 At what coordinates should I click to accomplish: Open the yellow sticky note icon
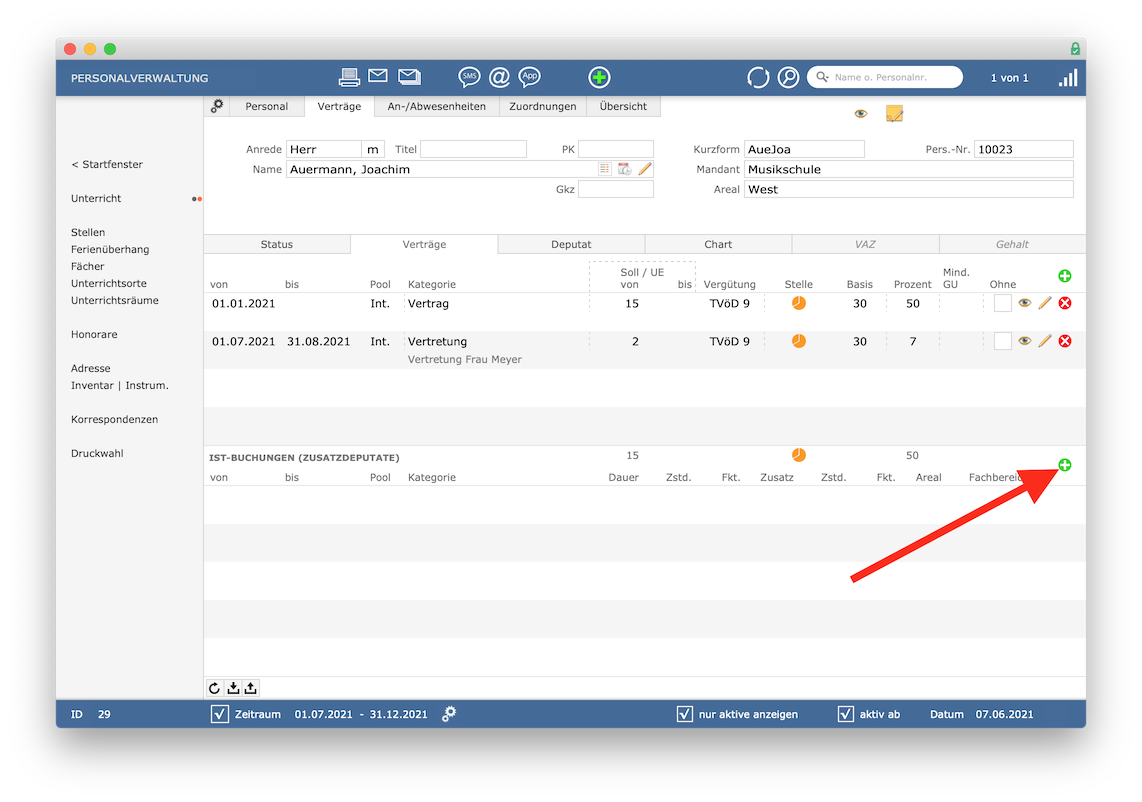894,114
